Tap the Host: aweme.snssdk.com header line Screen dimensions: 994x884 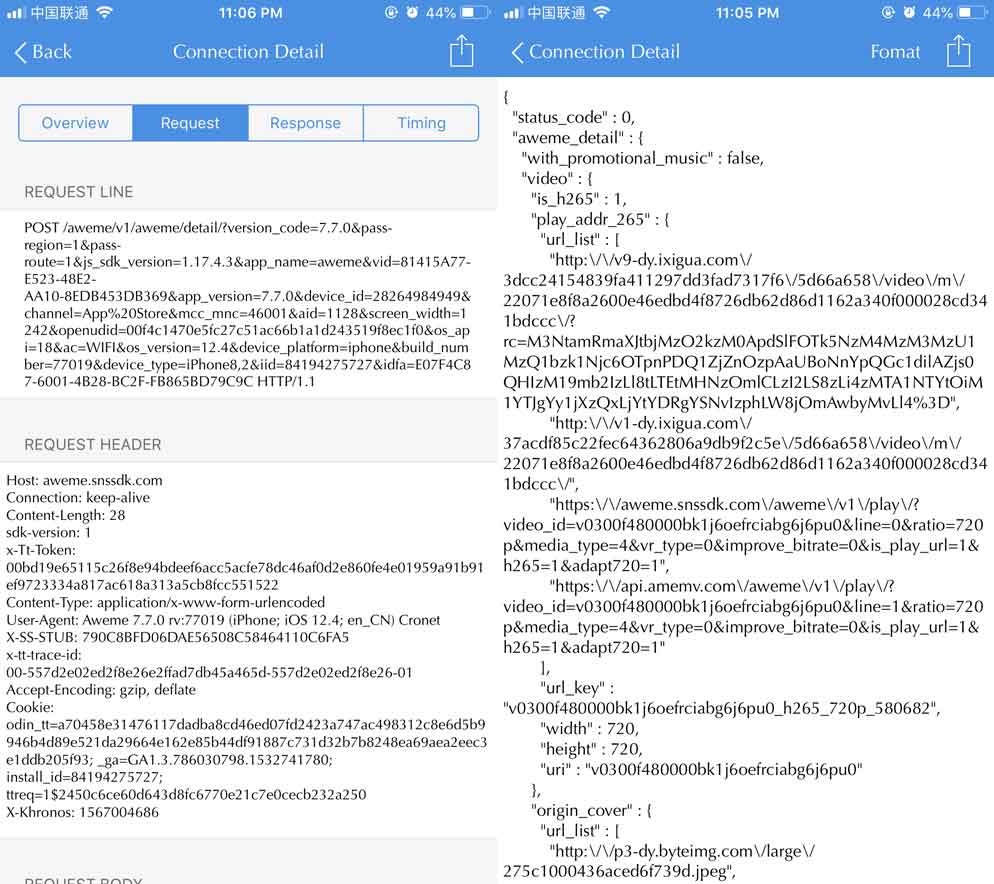84,480
